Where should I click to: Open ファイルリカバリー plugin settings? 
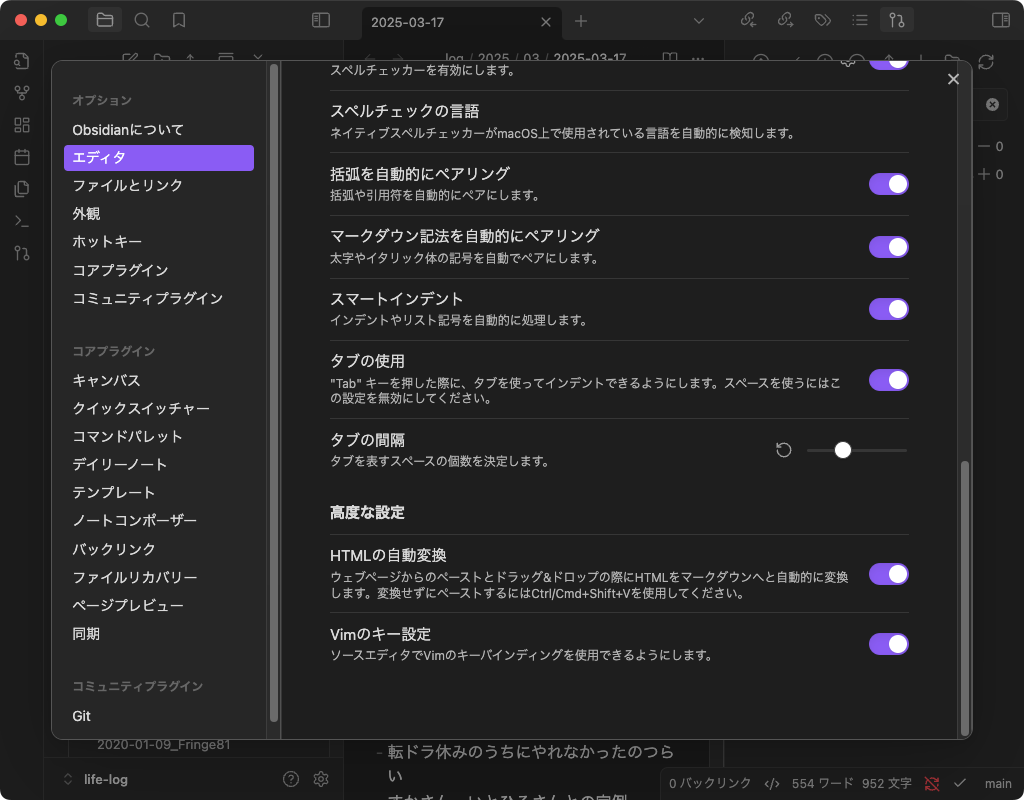click(159, 577)
